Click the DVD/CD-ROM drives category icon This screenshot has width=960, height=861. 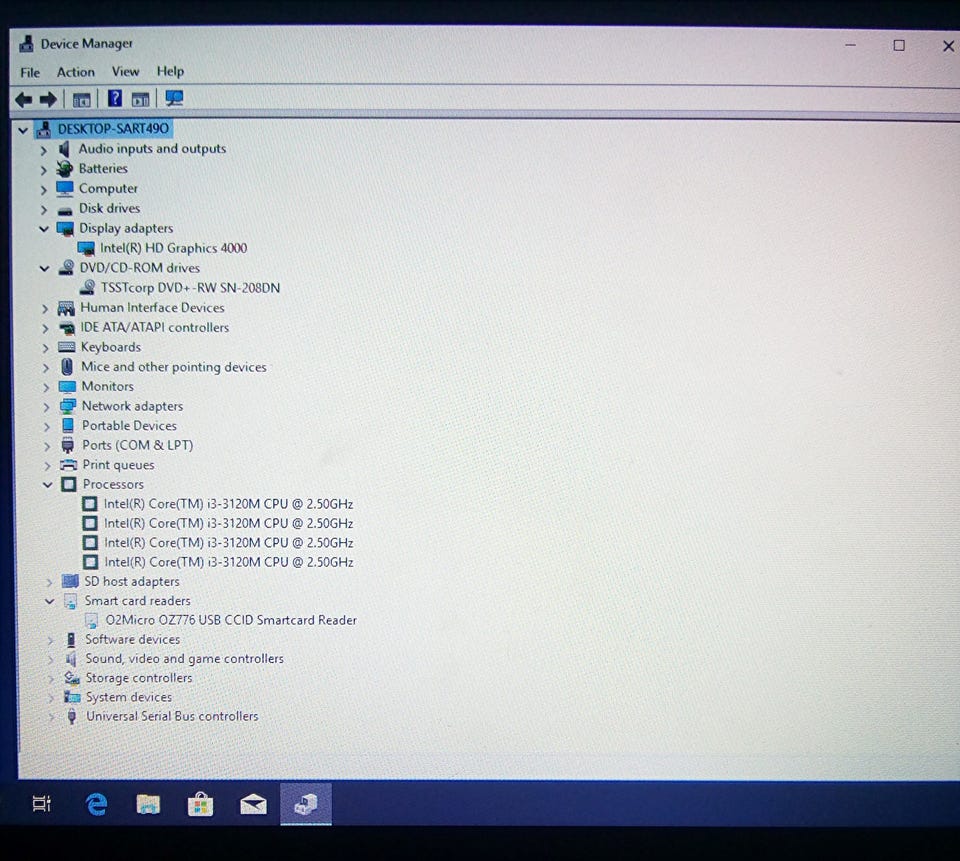click(66, 268)
